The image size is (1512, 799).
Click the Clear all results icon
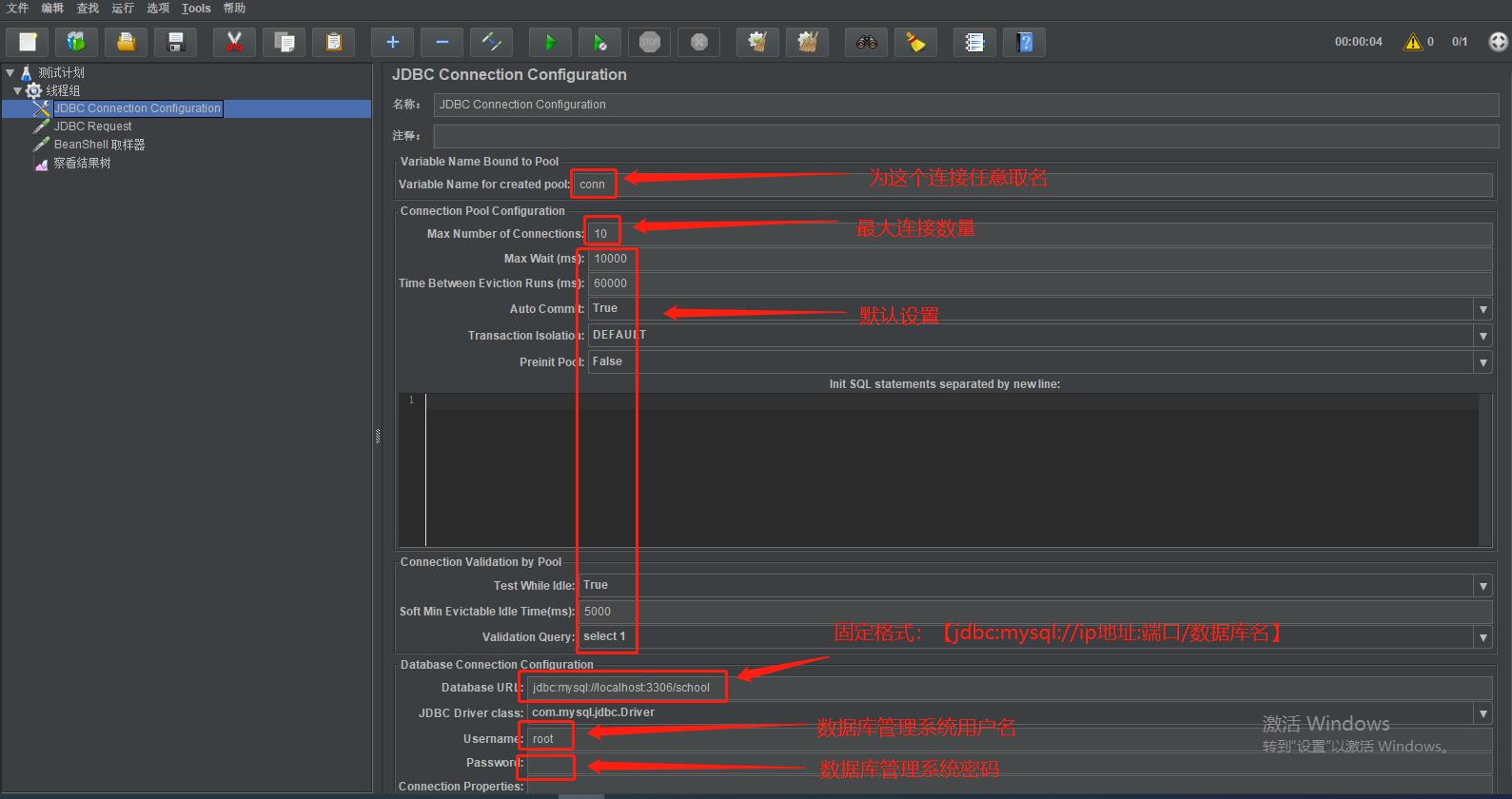point(807,42)
